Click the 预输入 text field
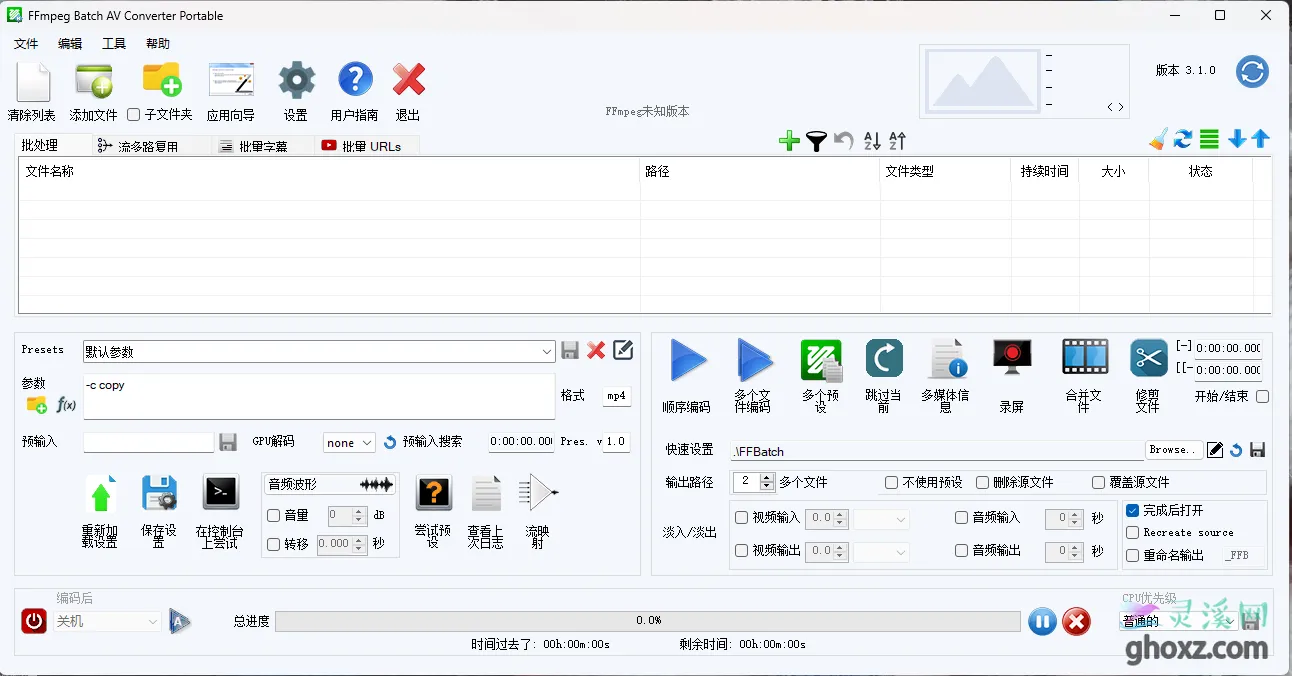 pyautogui.click(x=149, y=442)
